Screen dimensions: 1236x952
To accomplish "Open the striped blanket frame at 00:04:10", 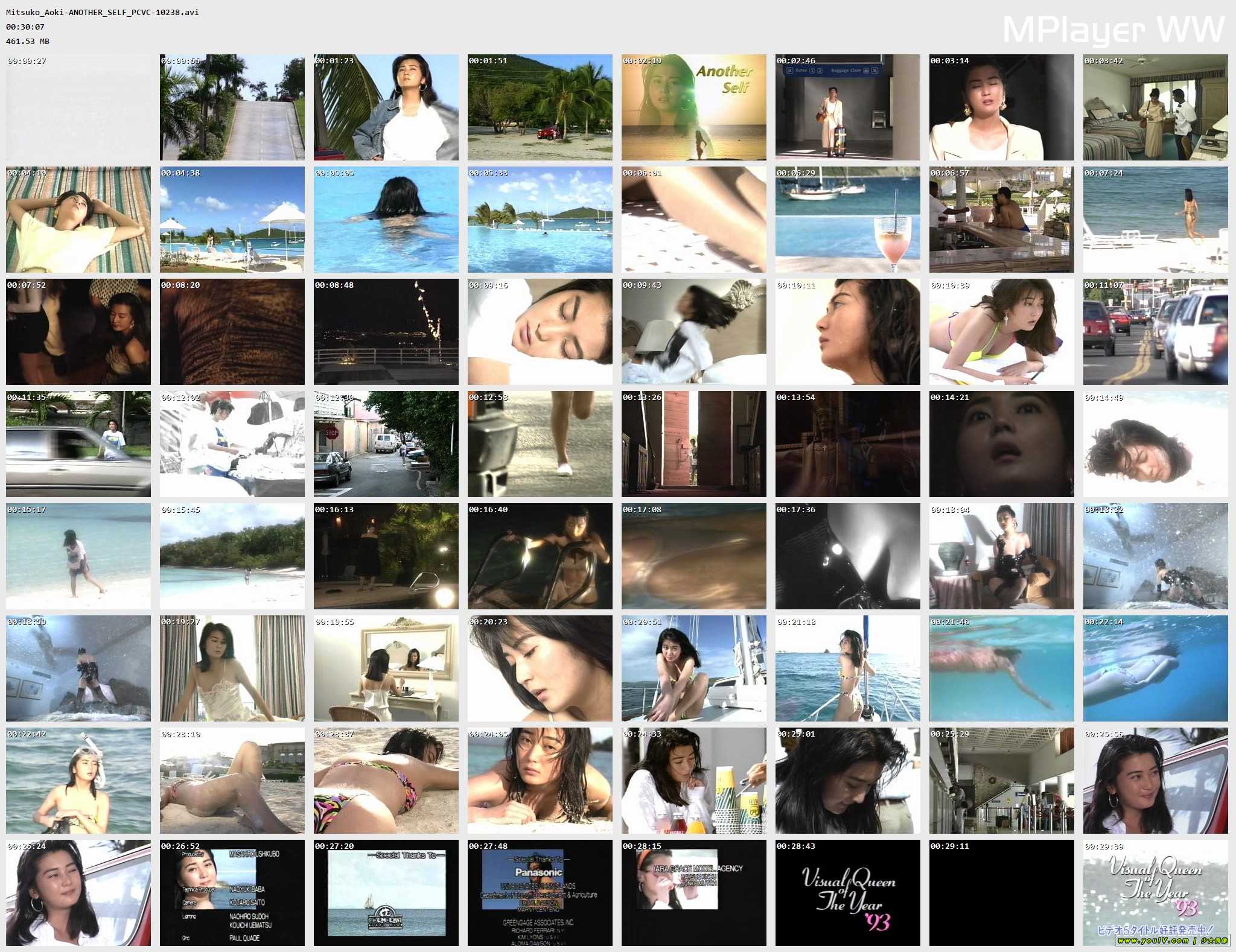I will pyautogui.click(x=78, y=220).
